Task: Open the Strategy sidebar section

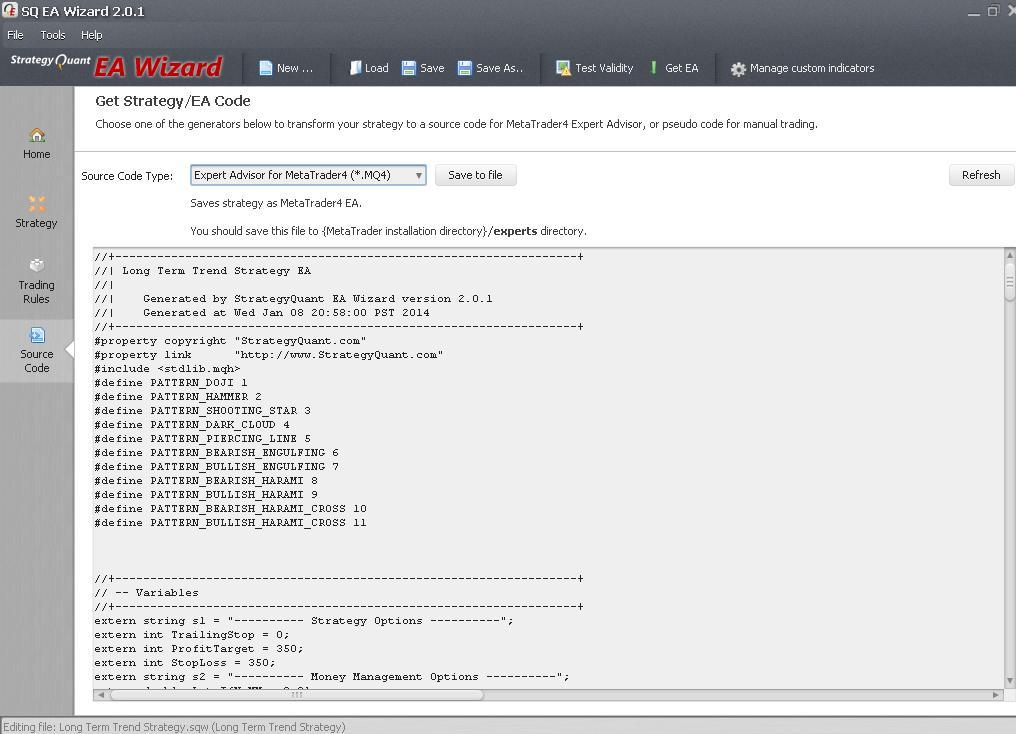Action: click(37, 211)
